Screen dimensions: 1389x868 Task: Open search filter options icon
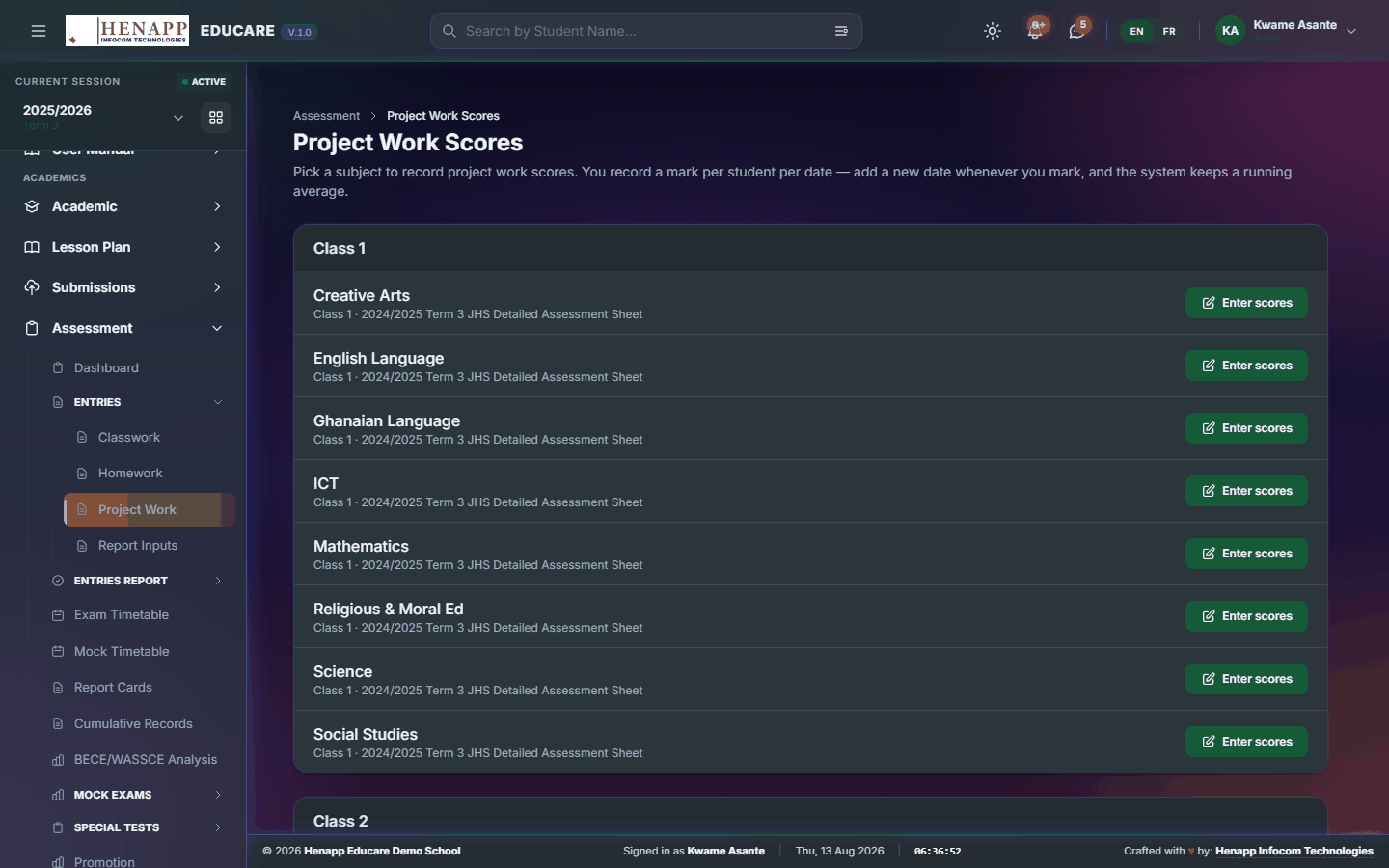[841, 31]
